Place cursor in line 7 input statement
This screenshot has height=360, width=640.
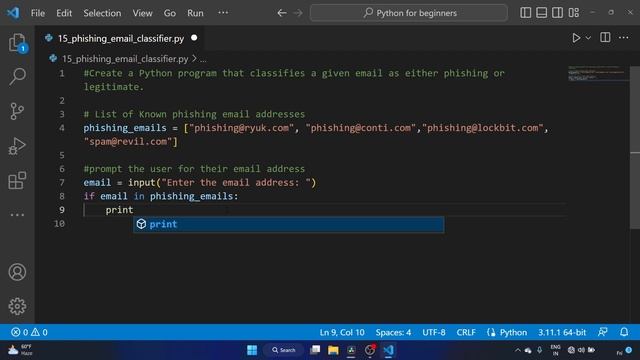click(200, 182)
